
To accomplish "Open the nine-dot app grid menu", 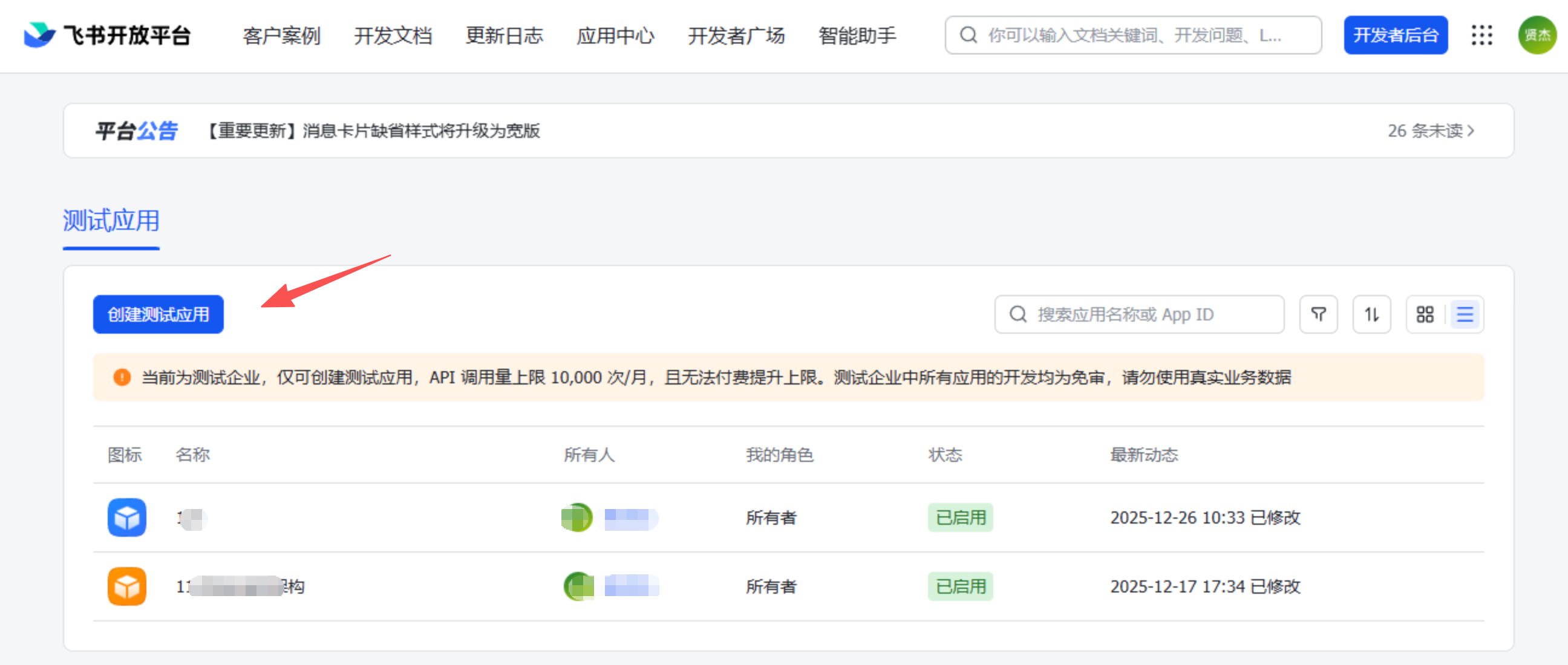I will tap(1481, 35).
